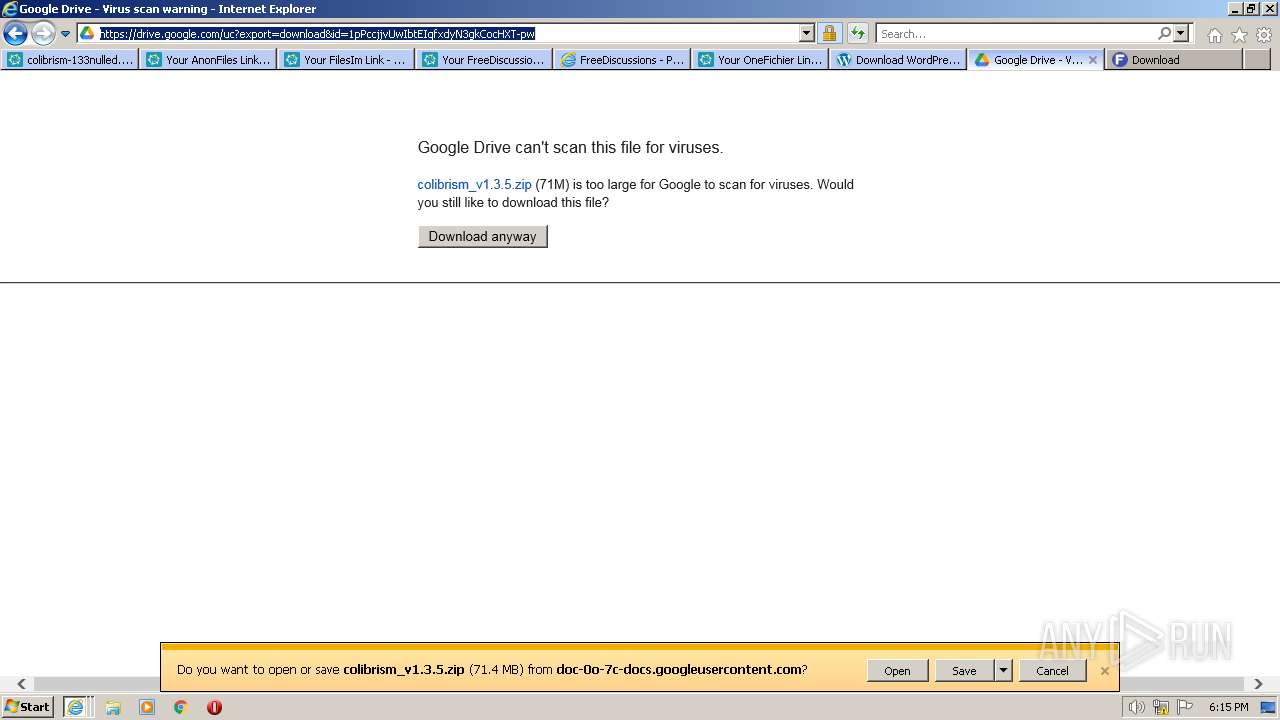1280x720 pixels.
Task: Click horizontal scrollbar left arrow
Action: [21, 684]
